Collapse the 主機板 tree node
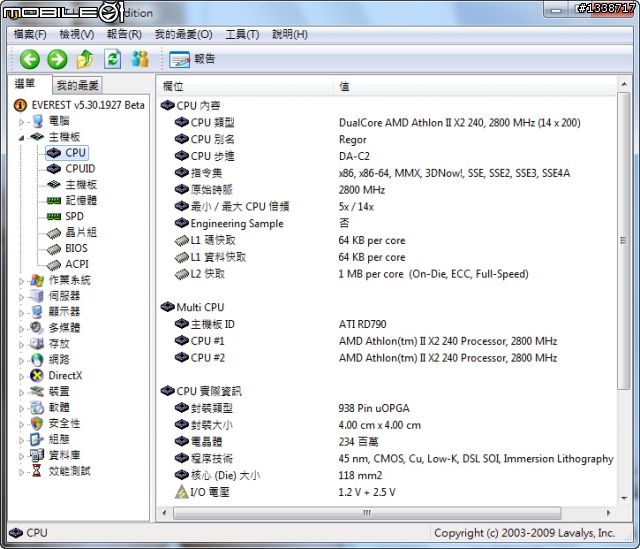Viewport: 640px width, 549px height. pyautogui.click(x=22, y=138)
